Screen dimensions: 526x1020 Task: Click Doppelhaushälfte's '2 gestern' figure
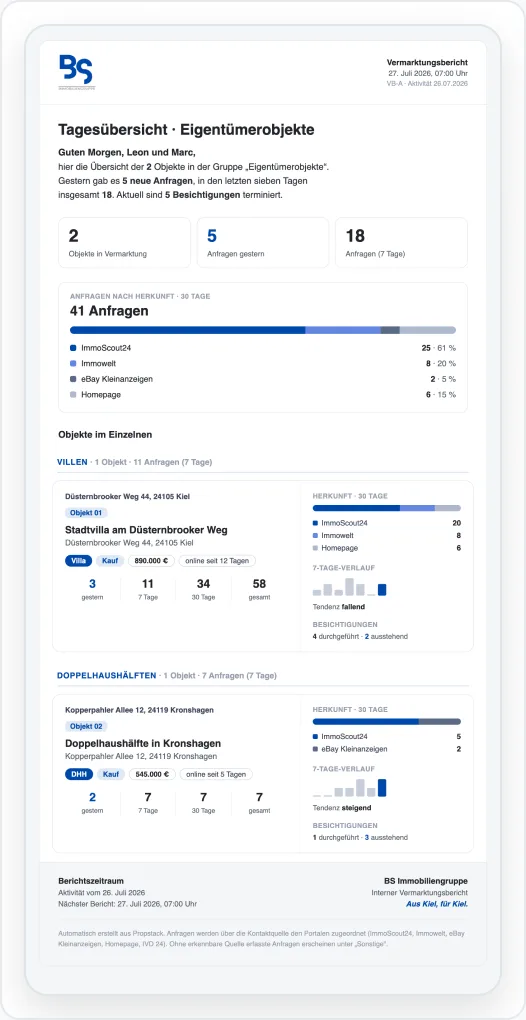click(x=92, y=801)
